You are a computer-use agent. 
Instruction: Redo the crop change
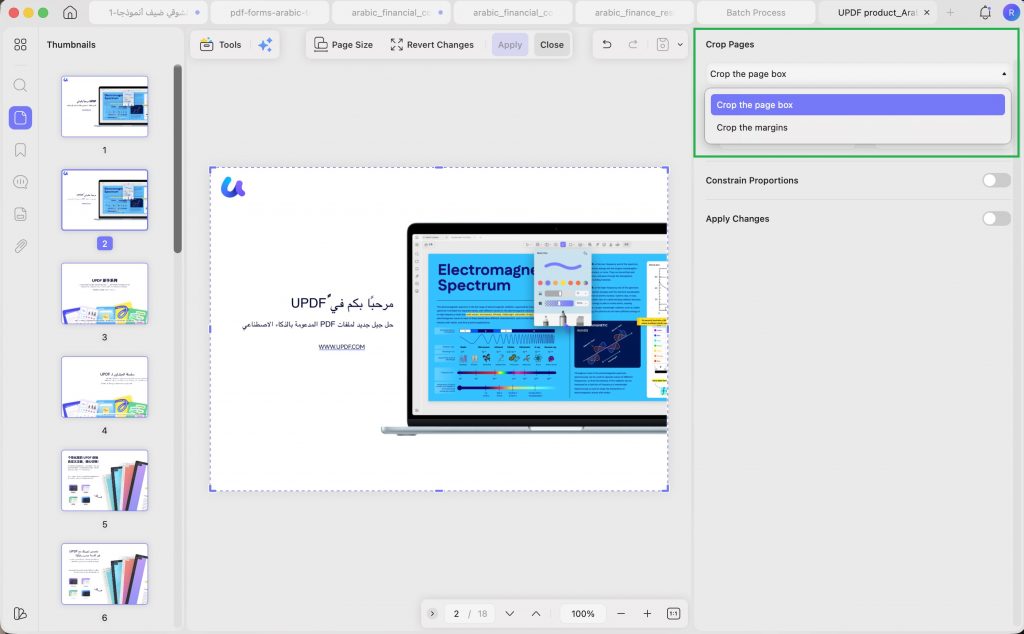point(633,44)
